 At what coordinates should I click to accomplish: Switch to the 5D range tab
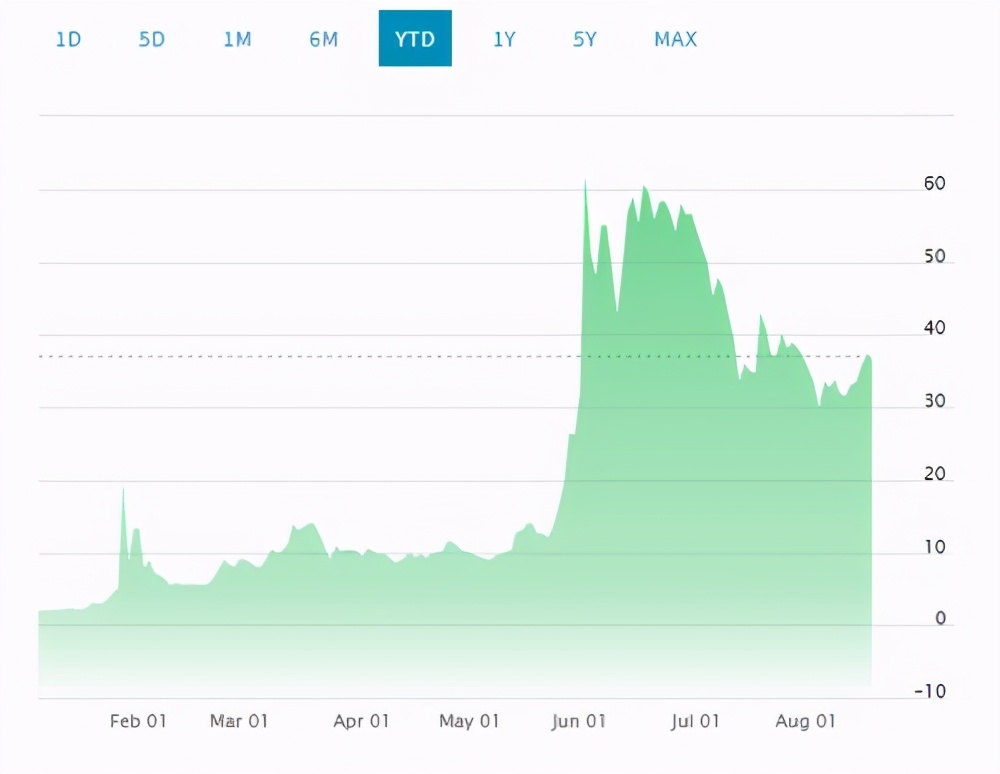151,40
